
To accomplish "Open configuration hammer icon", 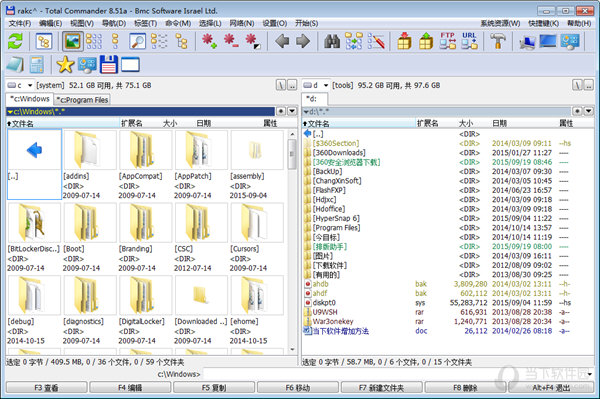I will [498, 41].
